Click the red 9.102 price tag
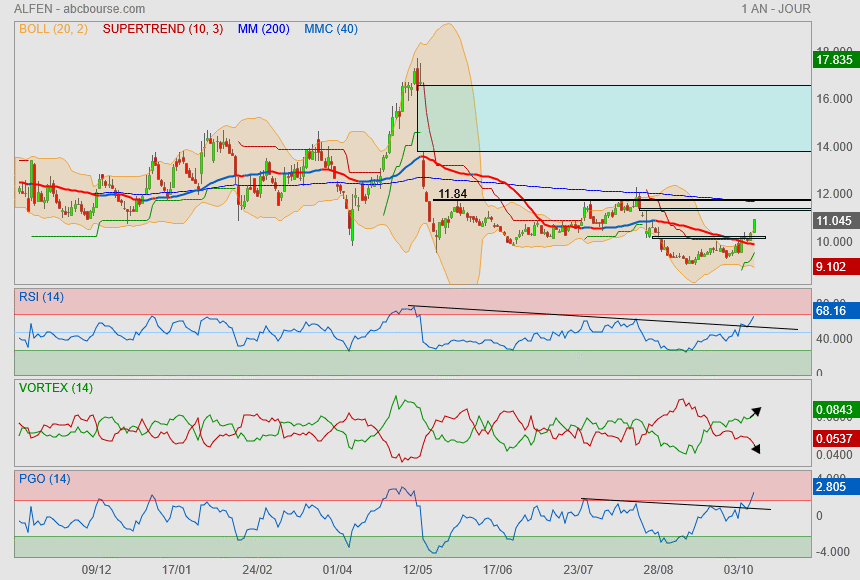 pos(833,267)
